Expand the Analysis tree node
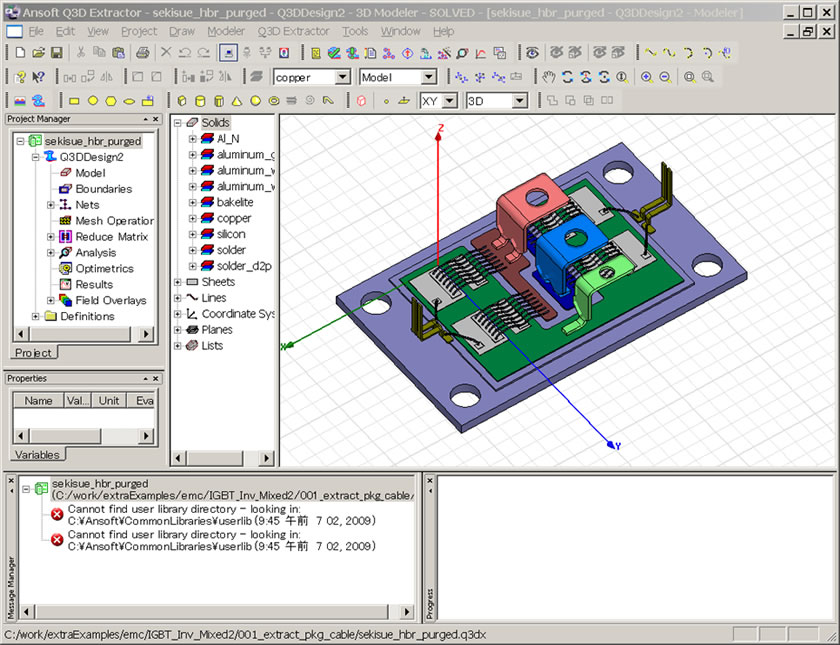Viewport: 840px width, 645px height. tap(50, 252)
